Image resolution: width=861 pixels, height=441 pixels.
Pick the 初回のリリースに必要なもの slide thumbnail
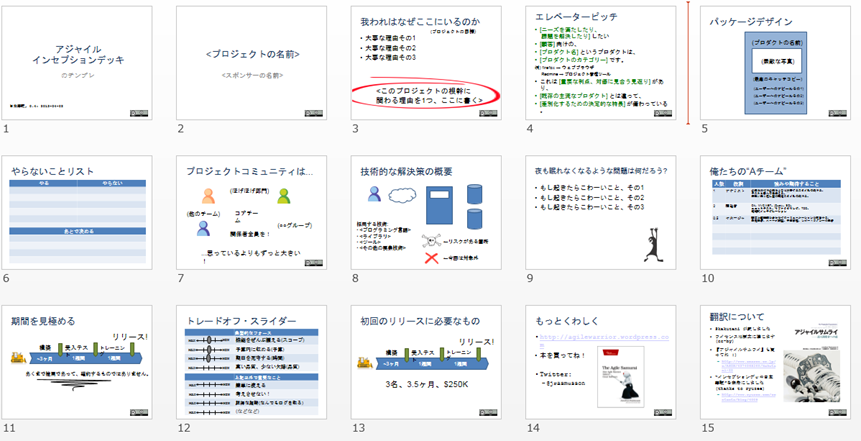pos(426,362)
